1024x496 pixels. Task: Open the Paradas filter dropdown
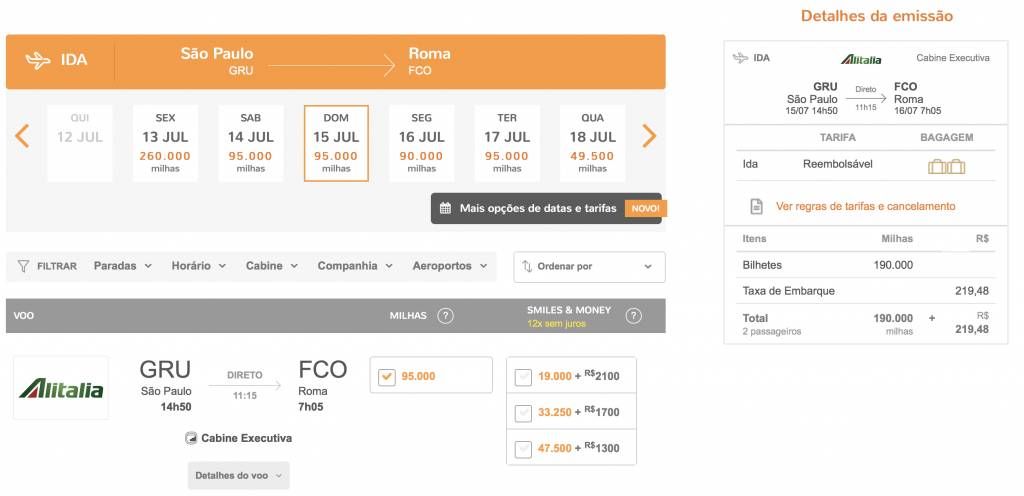tap(123, 266)
